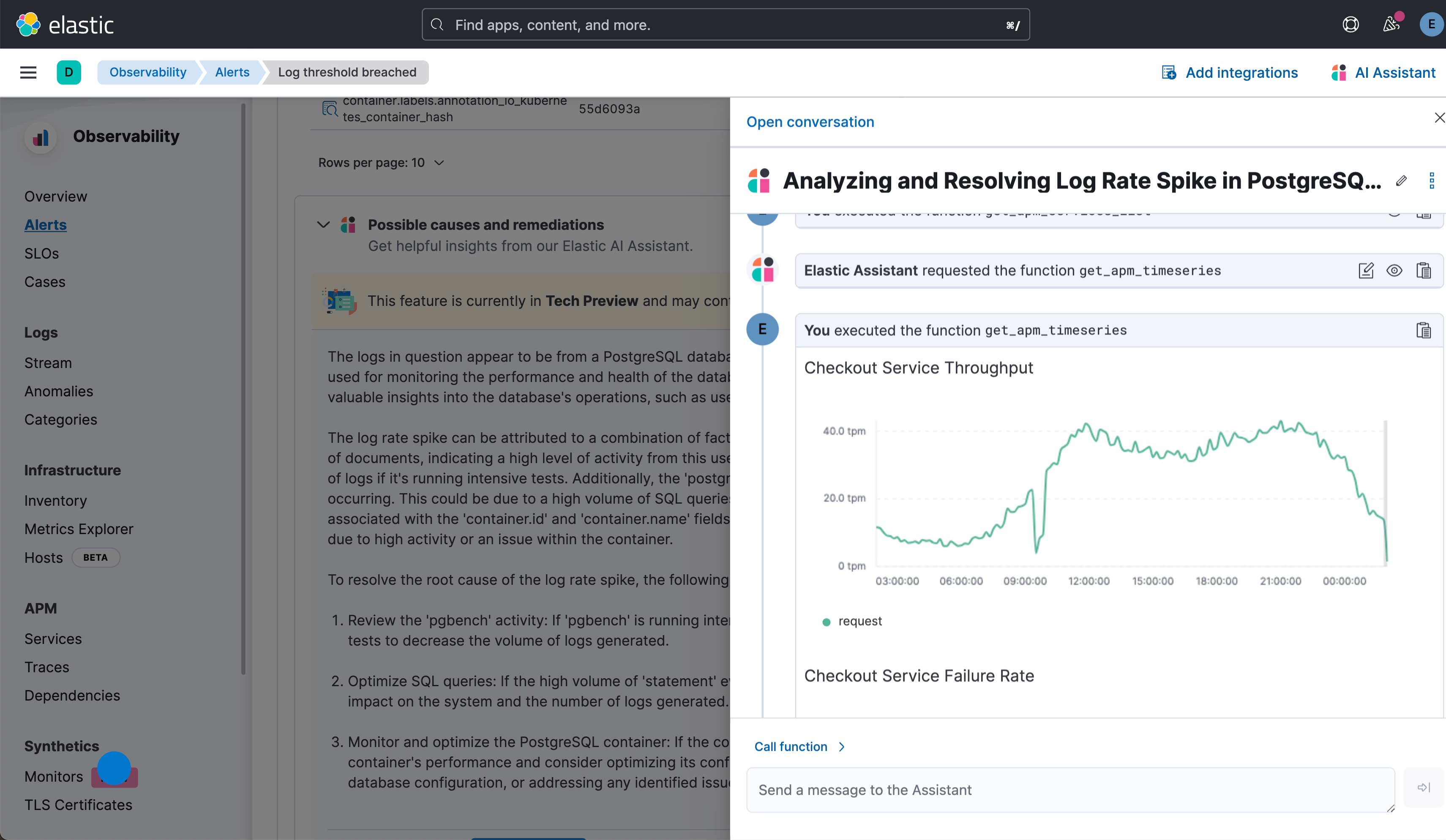This screenshot has height=840, width=1446.
Task: Select the Alerts breadcrumb
Action: coord(232,72)
